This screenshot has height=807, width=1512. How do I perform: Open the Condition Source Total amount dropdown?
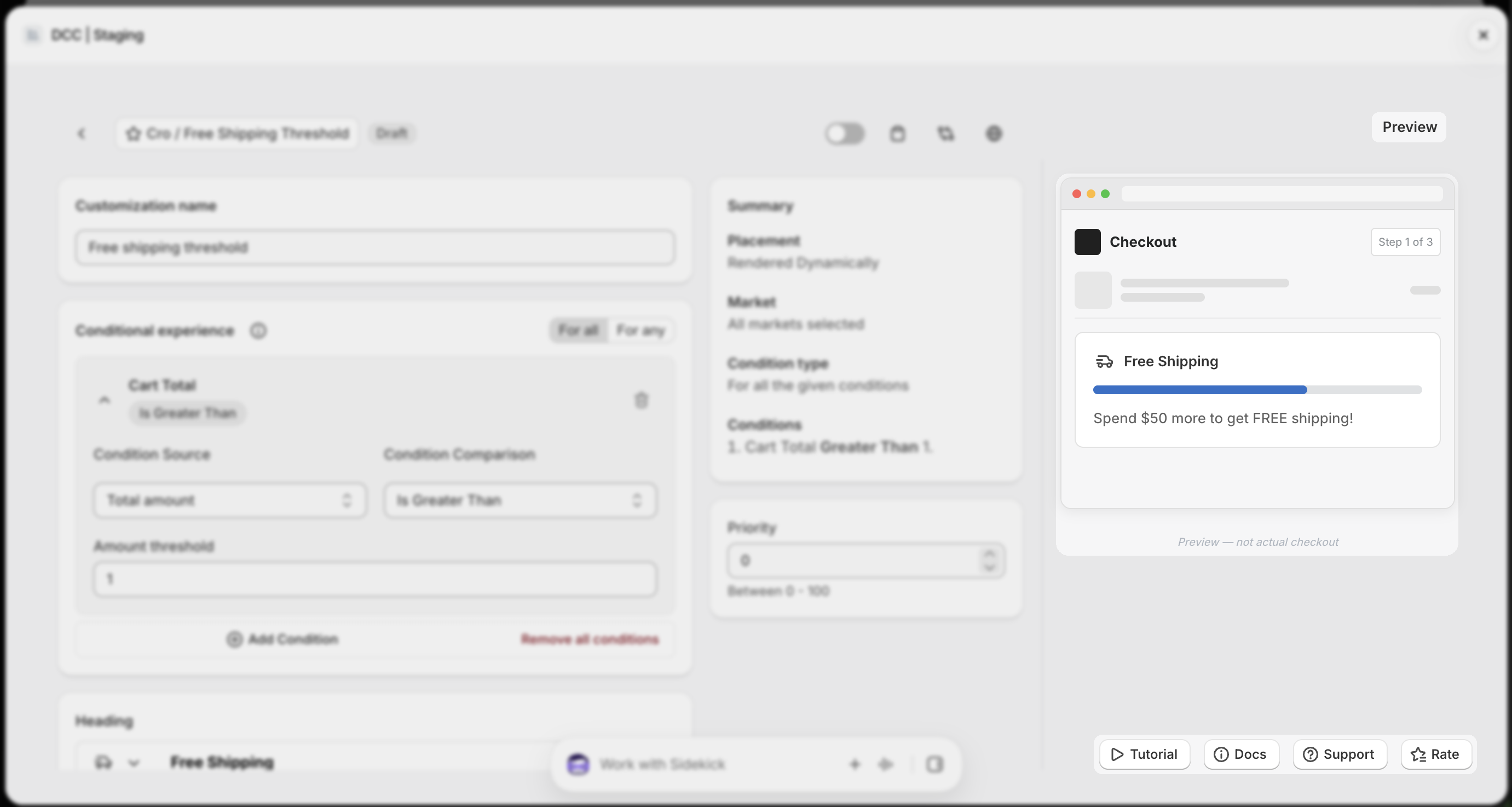pyautogui.click(x=230, y=500)
